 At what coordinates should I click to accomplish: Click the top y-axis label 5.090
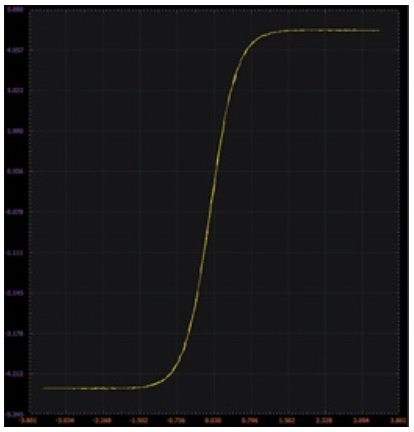(12, 10)
